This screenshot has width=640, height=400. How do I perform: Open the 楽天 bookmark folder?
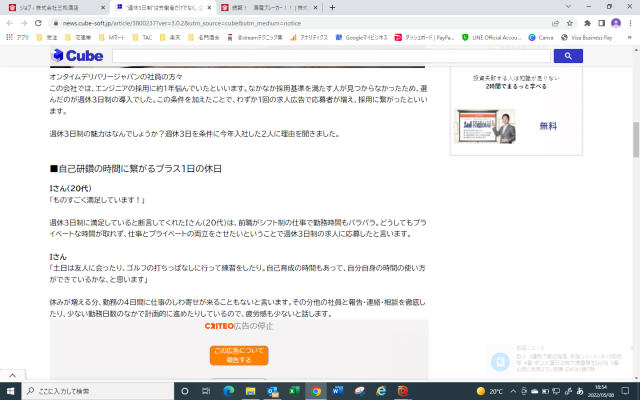pos(170,38)
